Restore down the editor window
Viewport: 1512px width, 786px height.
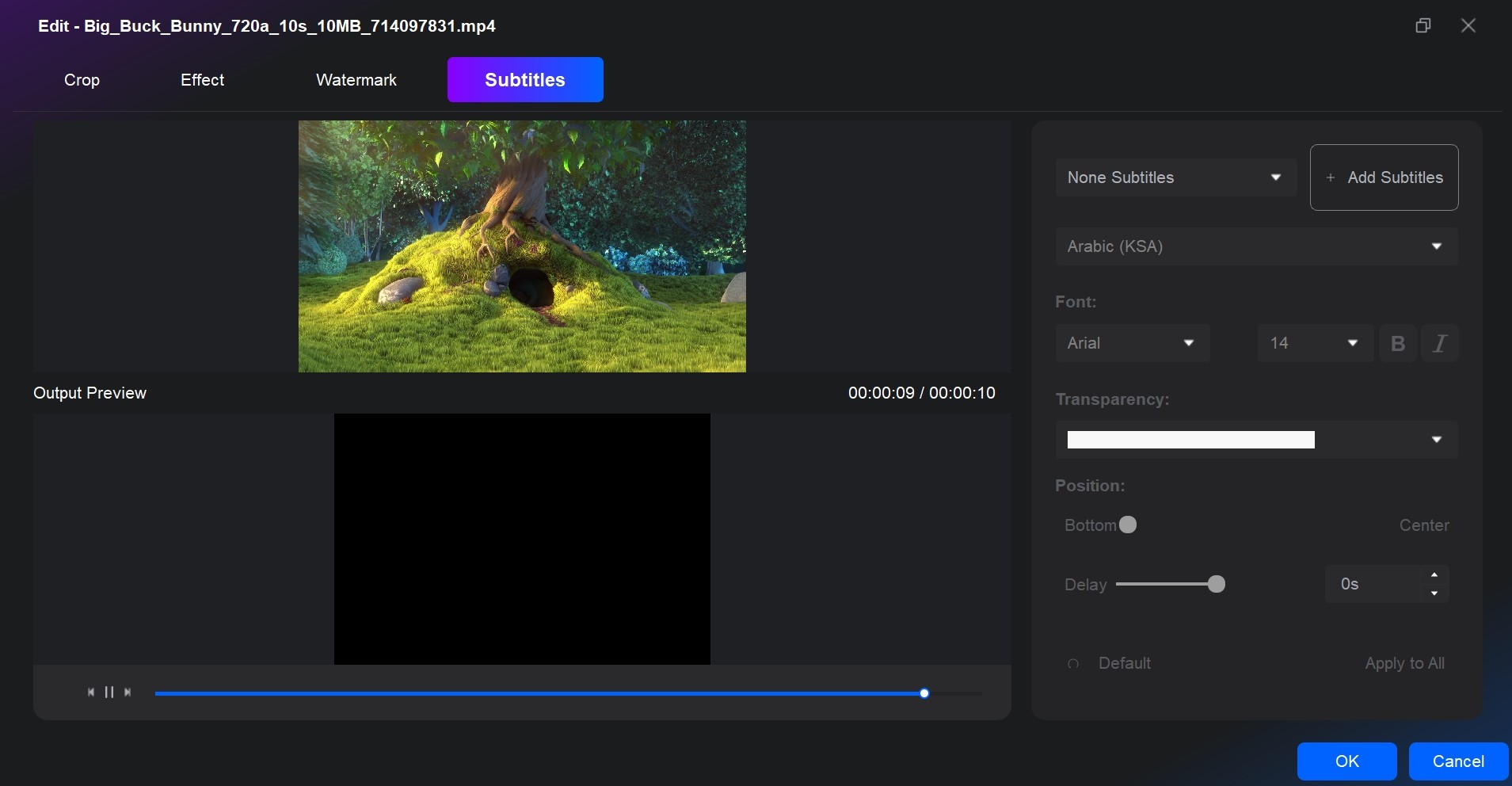pyautogui.click(x=1423, y=25)
